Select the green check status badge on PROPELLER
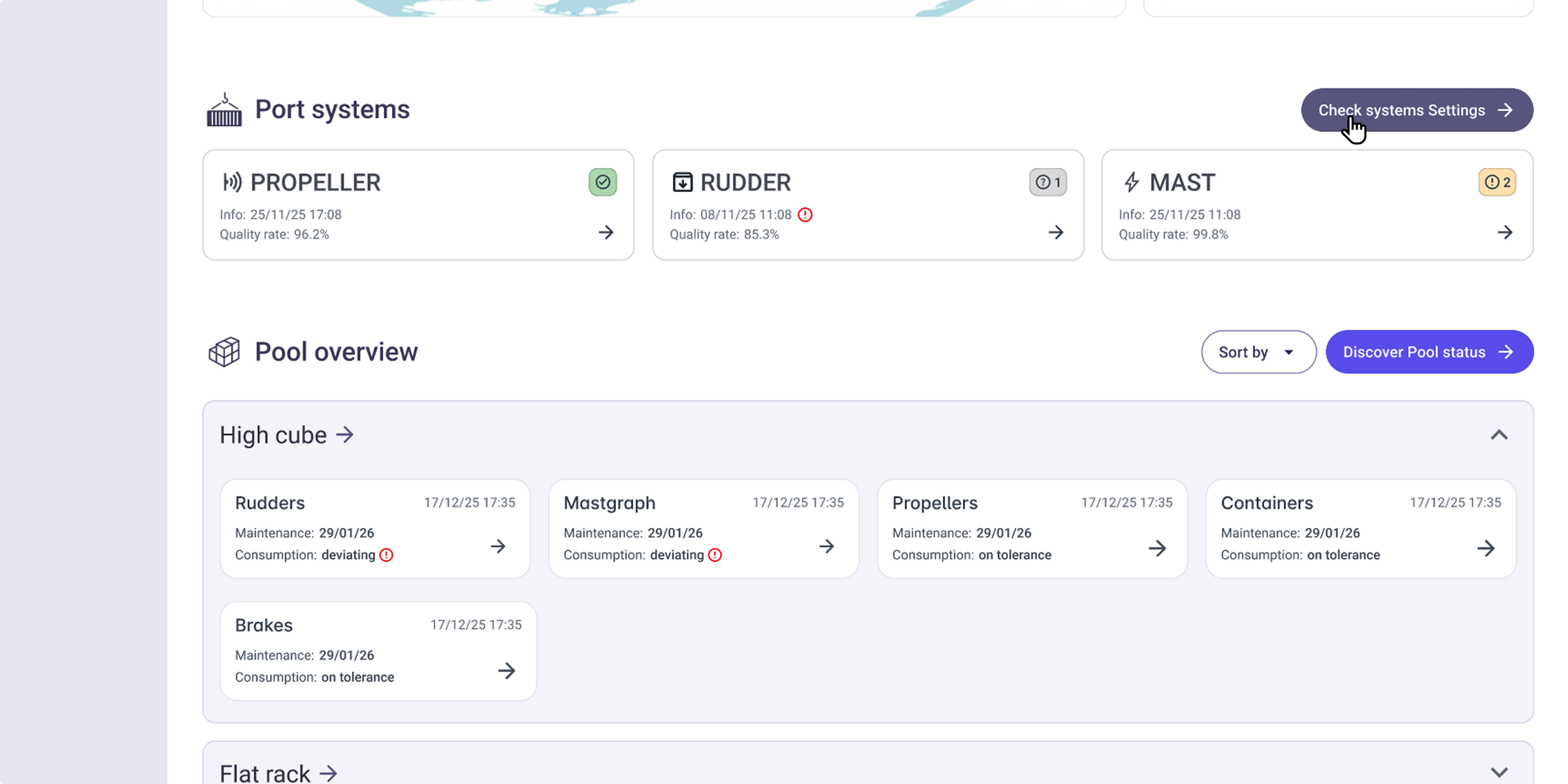1568x784 pixels. pos(602,182)
